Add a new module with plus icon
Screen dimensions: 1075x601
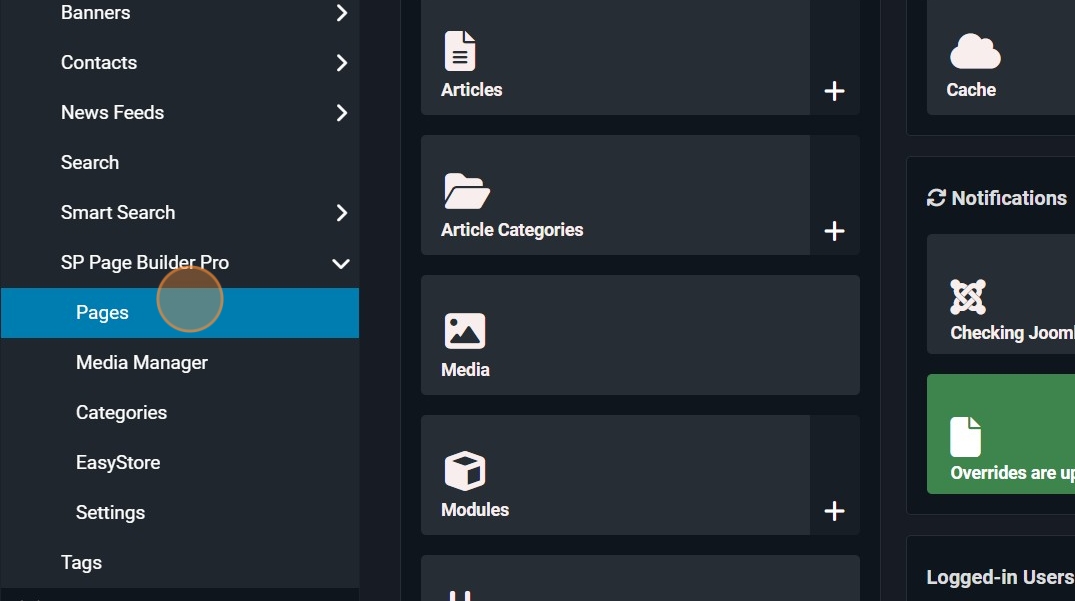pyautogui.click(x=834, y=511)
